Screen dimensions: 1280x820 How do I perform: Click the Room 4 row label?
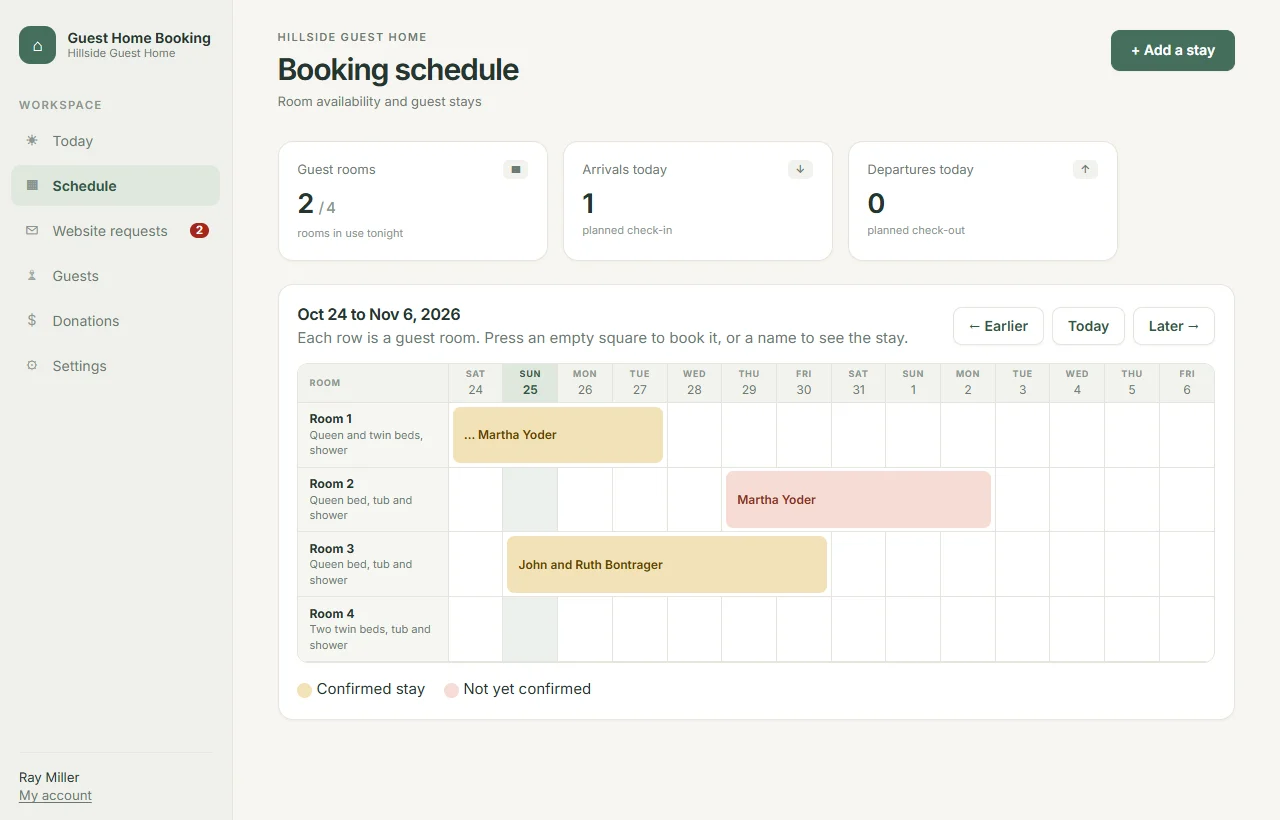pos(373,630)
